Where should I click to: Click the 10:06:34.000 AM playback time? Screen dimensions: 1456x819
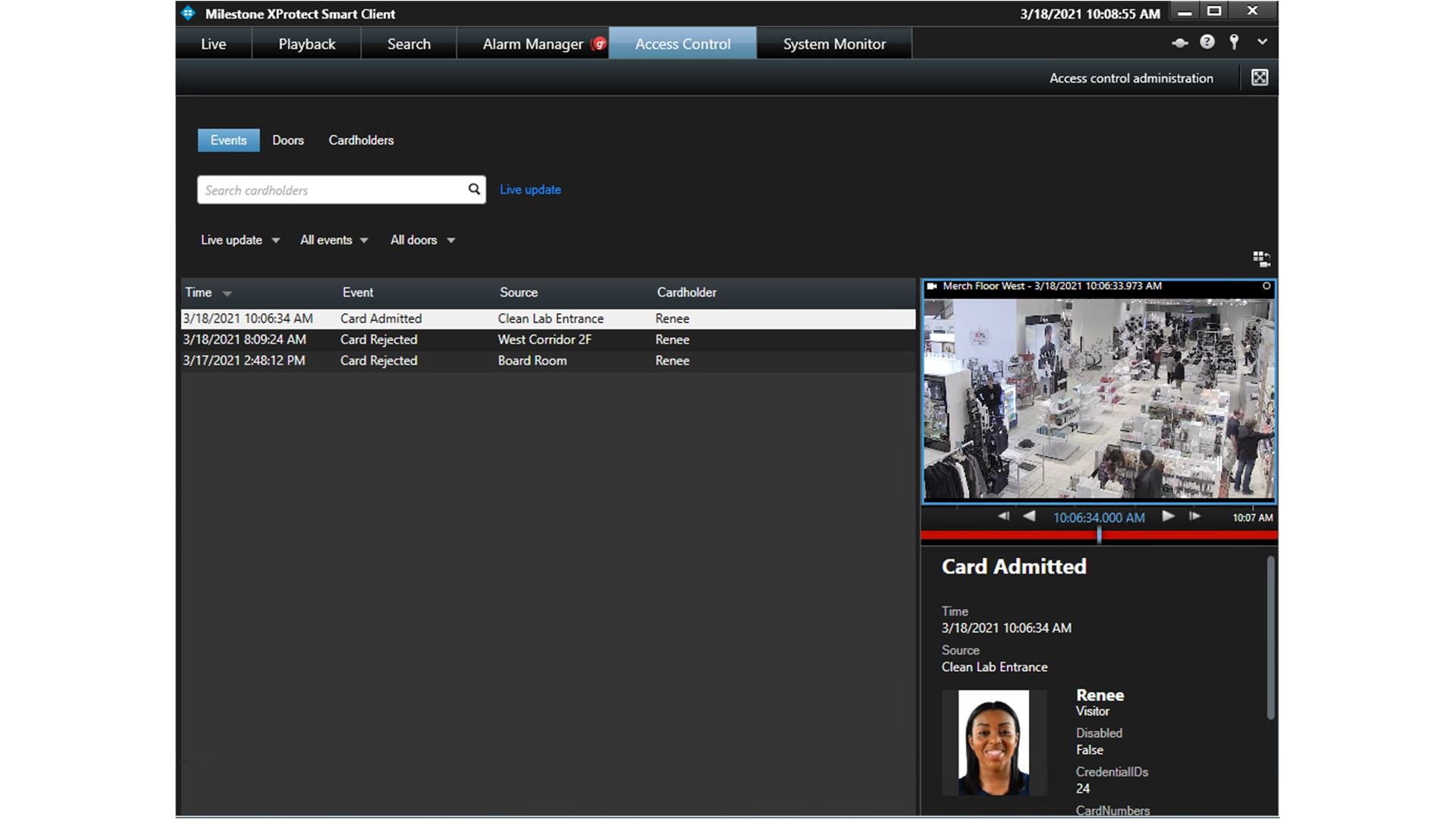tap(1099, 518)
